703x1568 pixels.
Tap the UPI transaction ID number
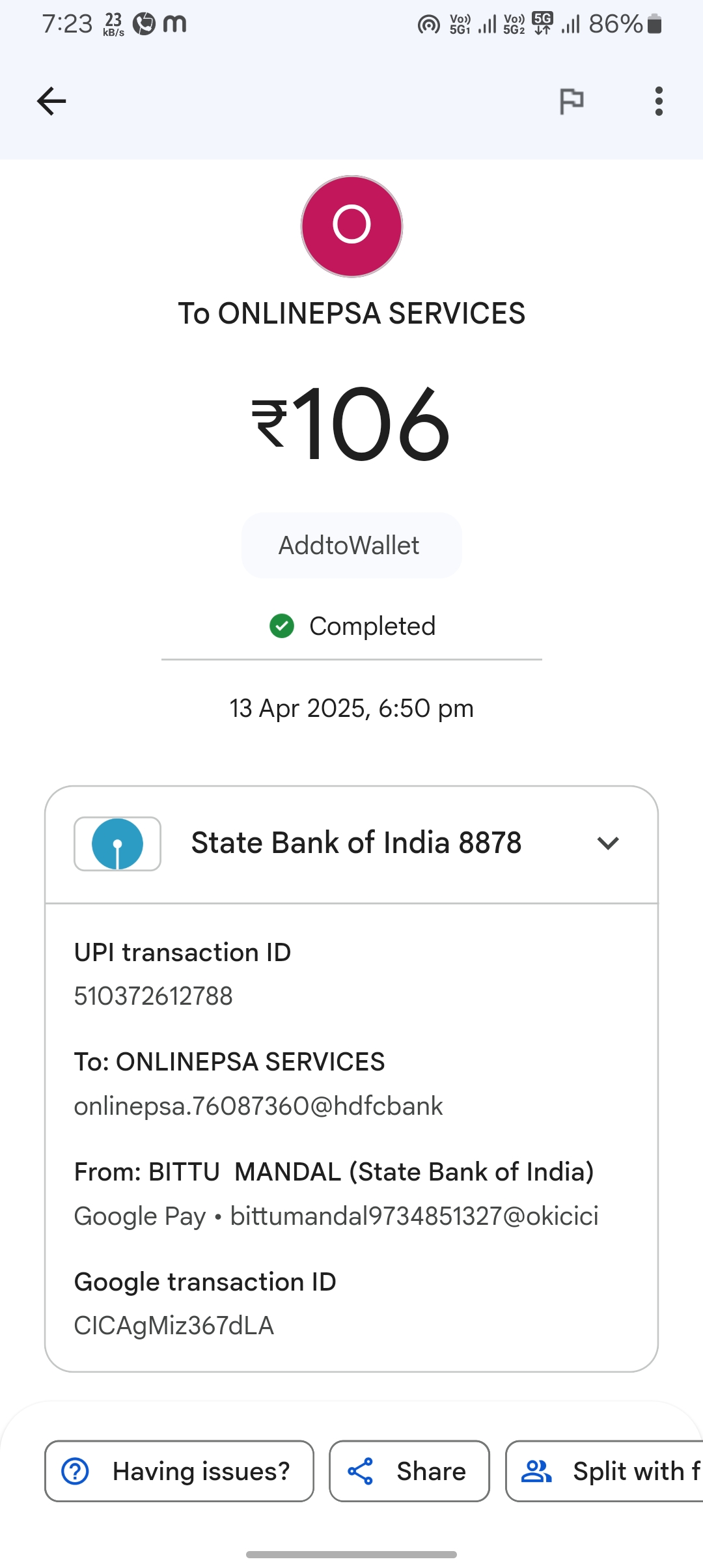coord(154,996)
